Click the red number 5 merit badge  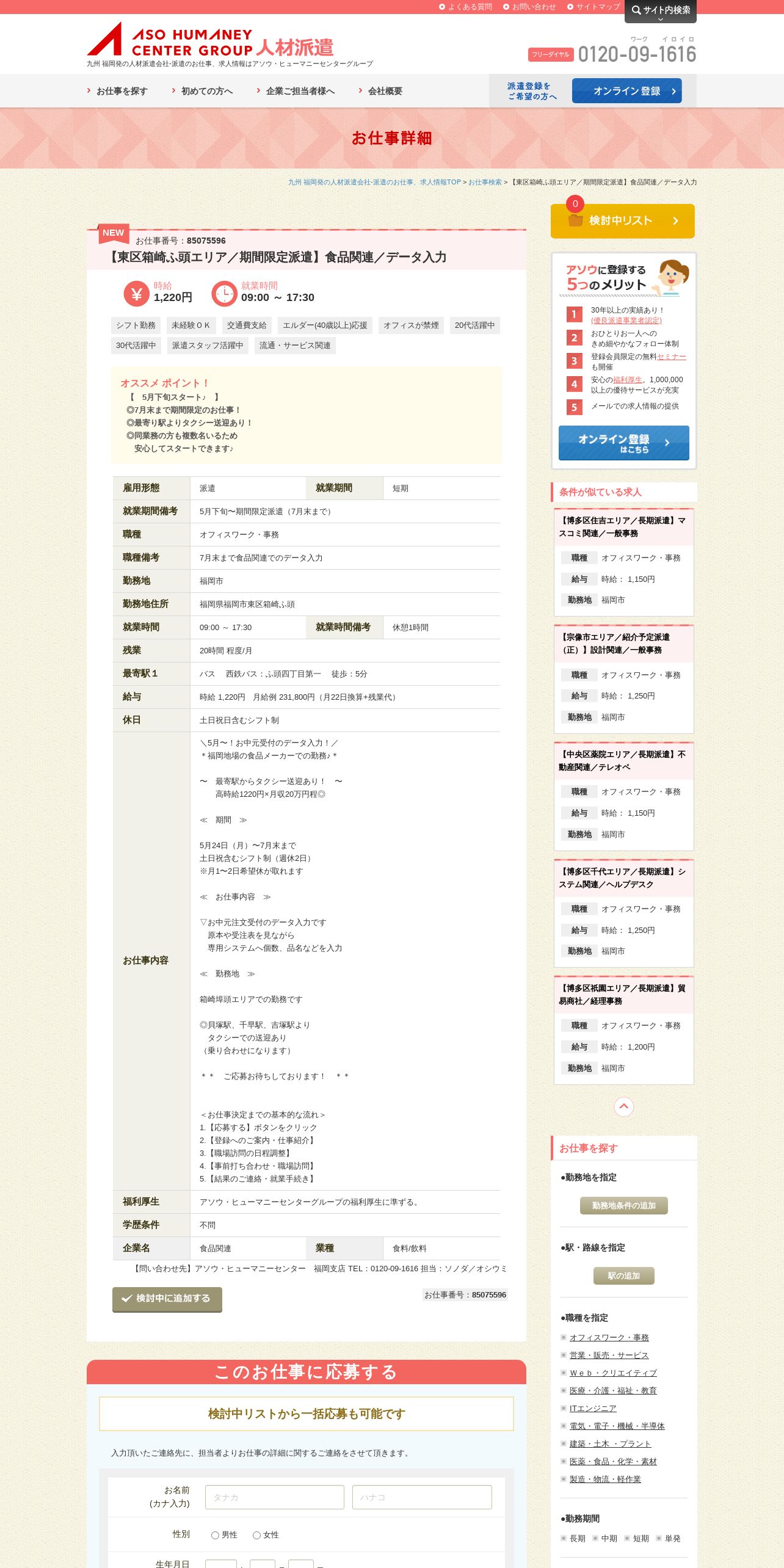pos(574,407)
